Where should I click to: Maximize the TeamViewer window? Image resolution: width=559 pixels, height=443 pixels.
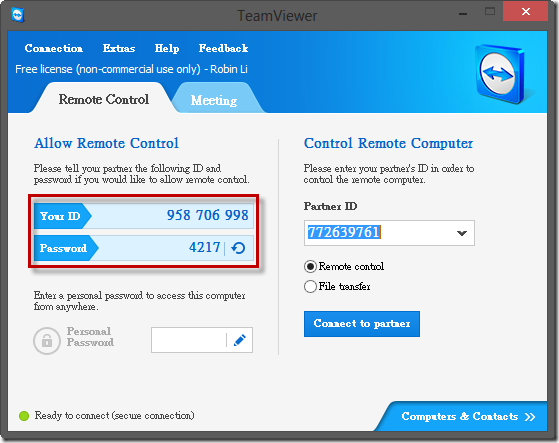point(490,12)
